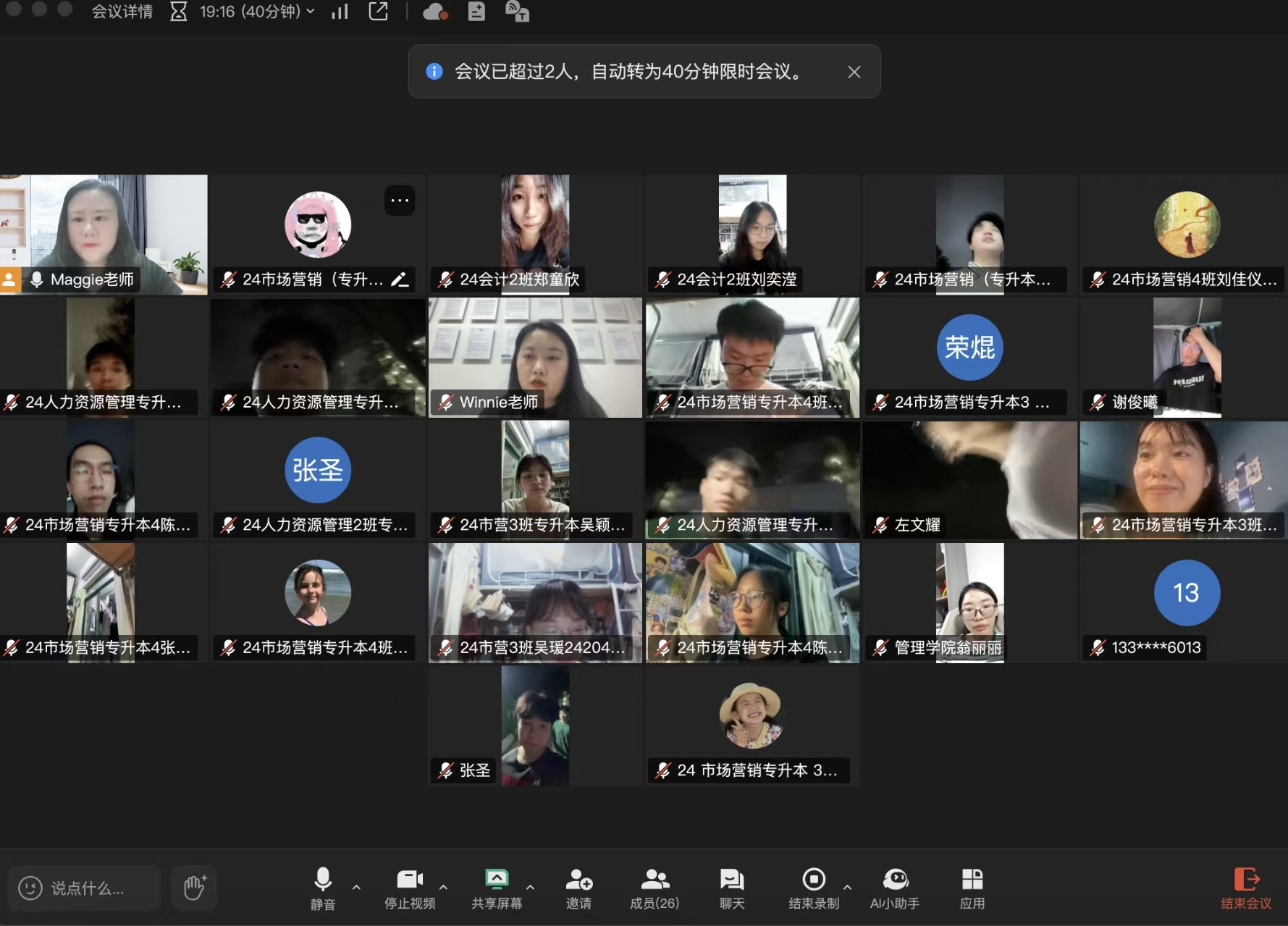
Task: Select the 24市营3班吴瑗24204… video tile
Action: coord(535,602)
